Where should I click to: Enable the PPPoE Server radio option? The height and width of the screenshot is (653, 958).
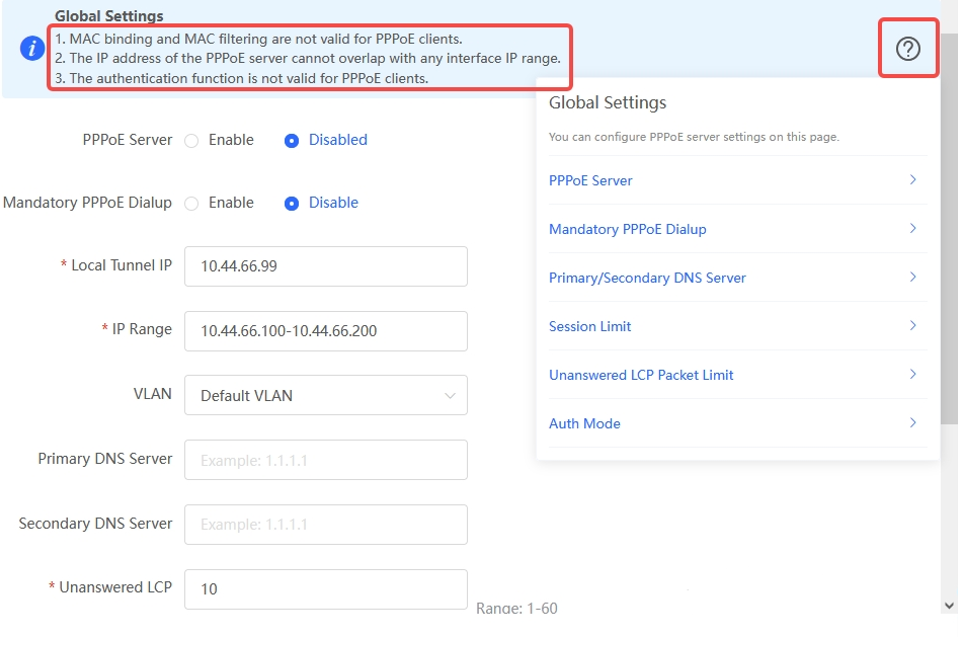coord(192,141)
